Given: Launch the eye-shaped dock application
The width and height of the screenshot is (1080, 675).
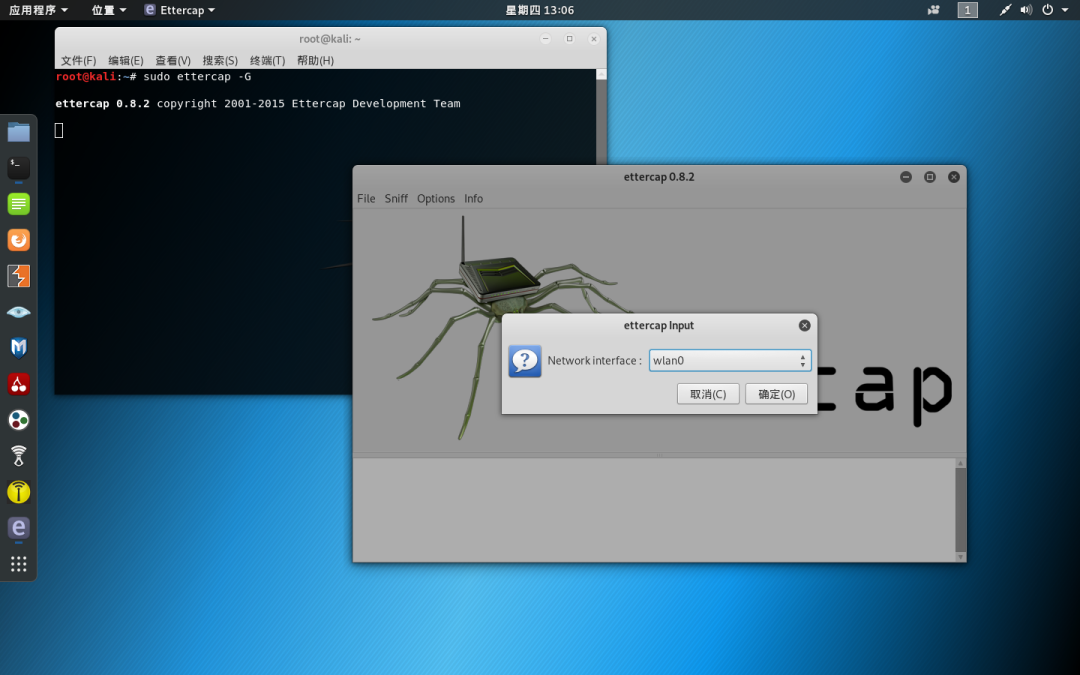Looking at the screenshot, I should pyautogui.click(x=19, y=312).
